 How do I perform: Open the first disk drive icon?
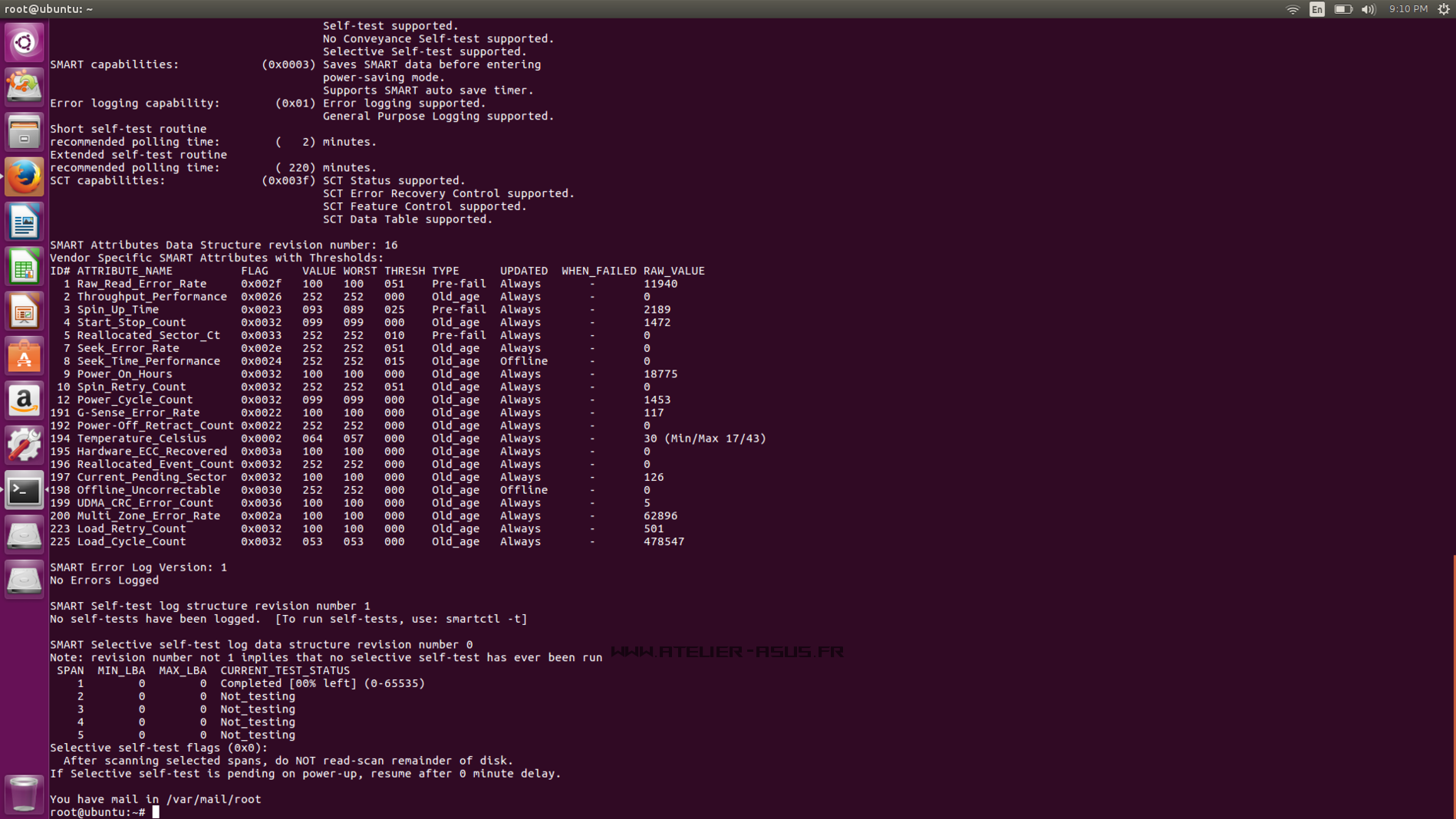tap(24, 535)
